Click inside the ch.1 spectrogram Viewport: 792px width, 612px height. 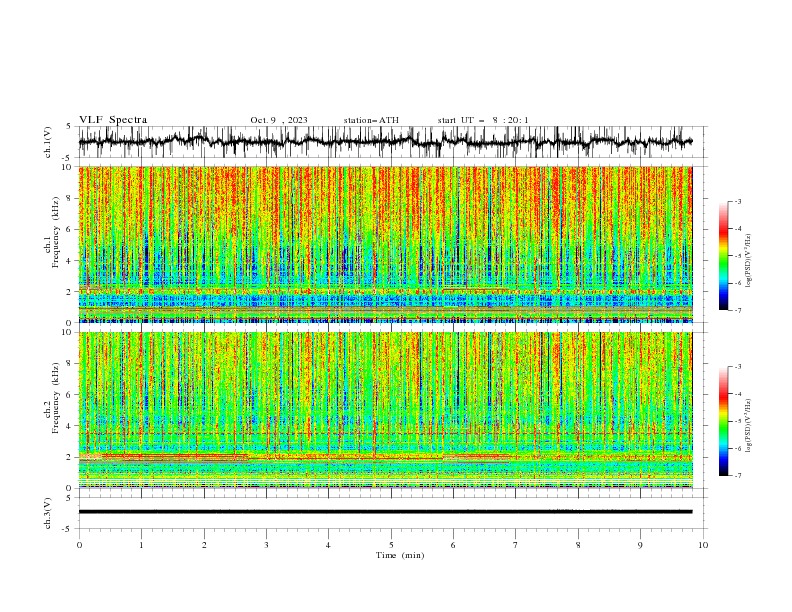(385, 244)
